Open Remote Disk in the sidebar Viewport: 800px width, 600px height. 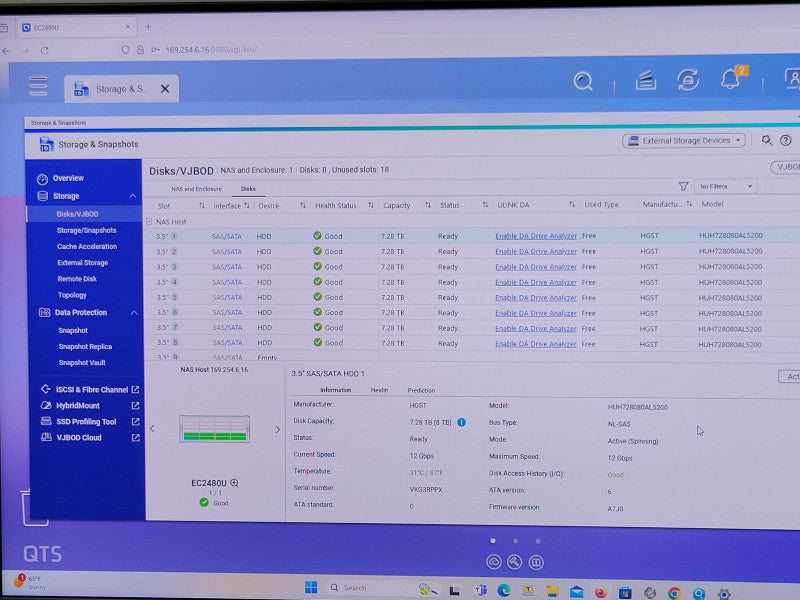pyautogui.click(x=77, y=279)
